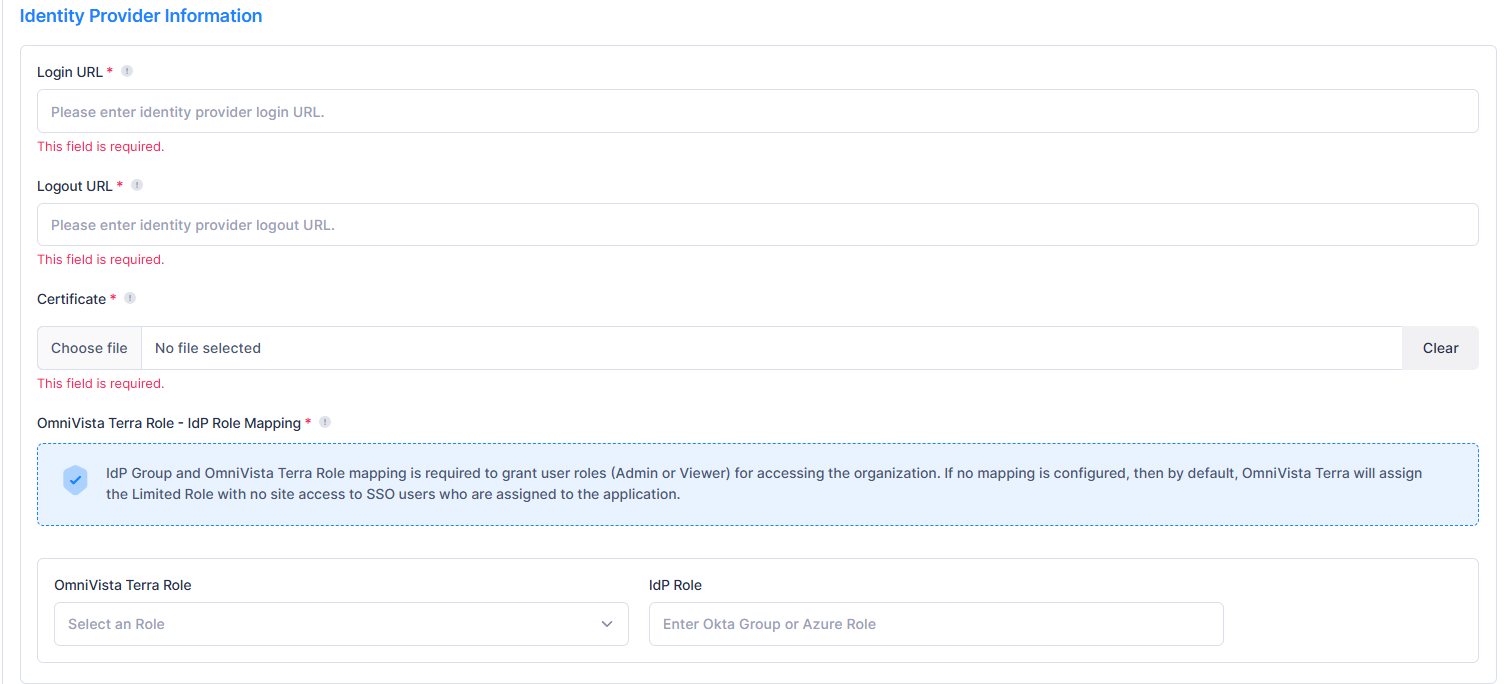Clear the selected certificate file
The image size is (1510, 684).
(x=1439, y=347)
